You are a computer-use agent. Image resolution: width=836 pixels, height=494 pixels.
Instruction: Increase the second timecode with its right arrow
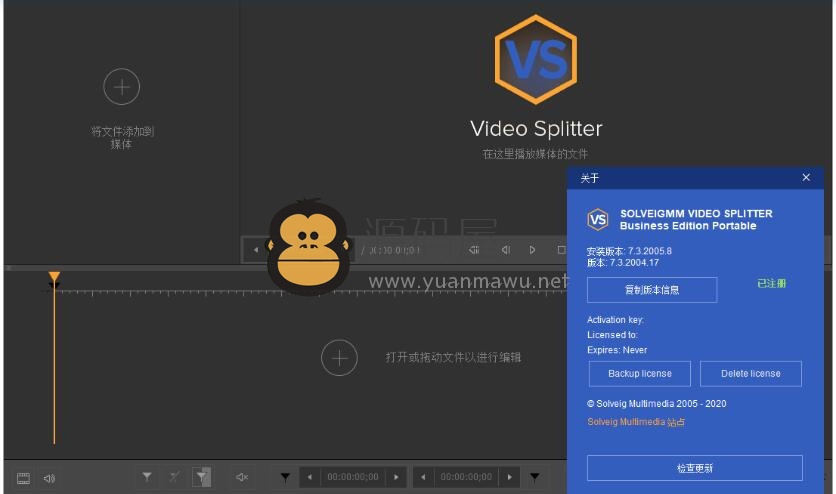510,477
